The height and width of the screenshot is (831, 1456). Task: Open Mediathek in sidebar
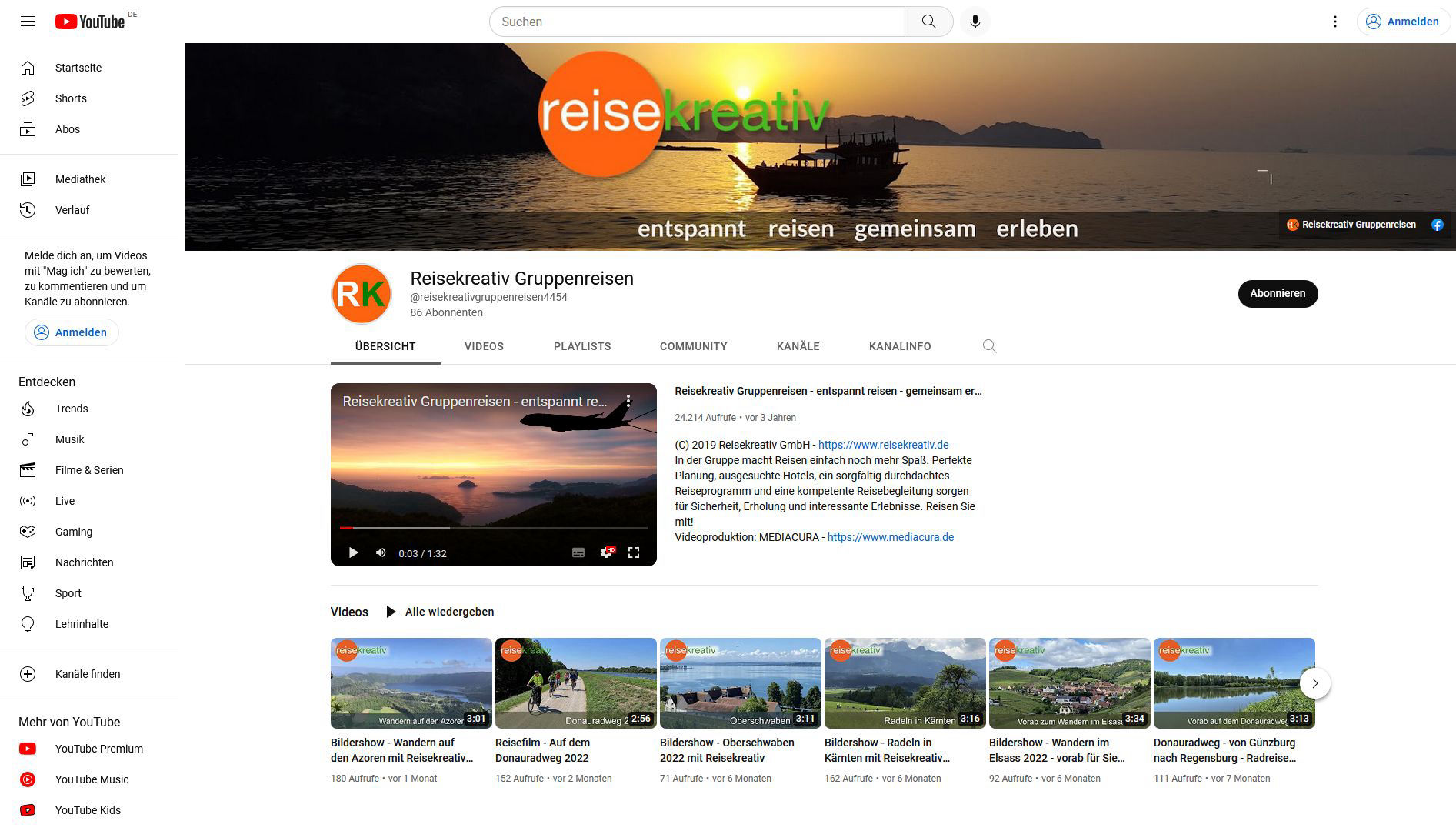[89, 179]
